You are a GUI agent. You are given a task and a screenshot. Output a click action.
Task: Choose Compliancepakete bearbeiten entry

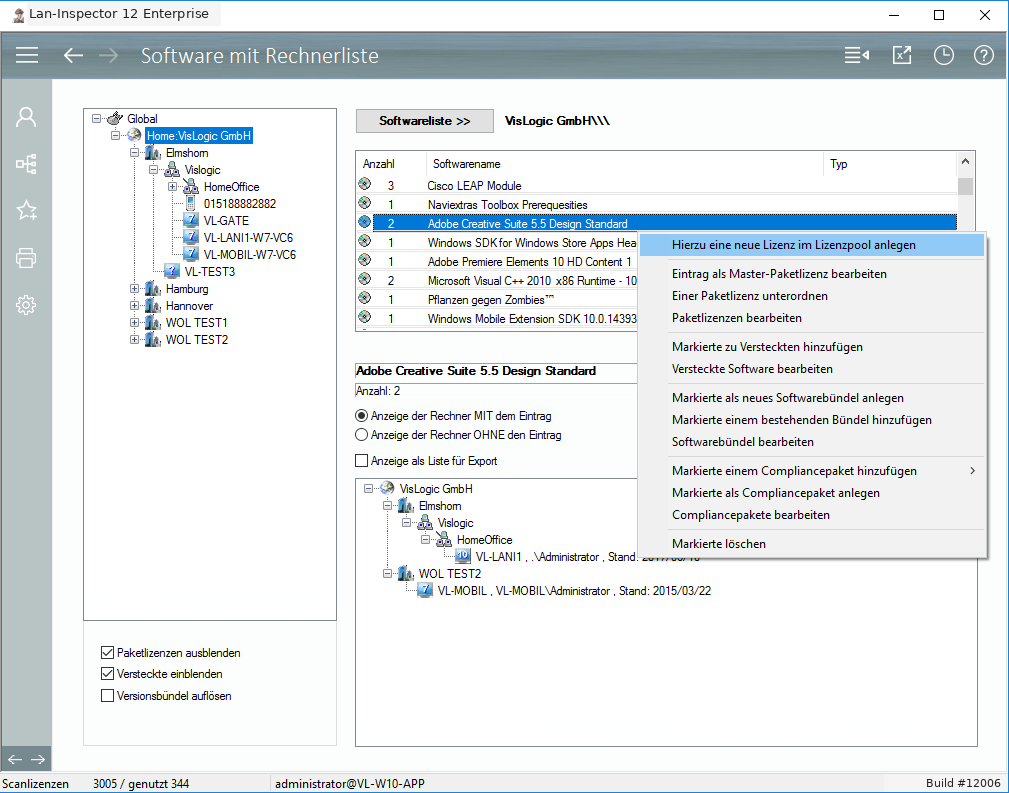click(x=812, y=515)
